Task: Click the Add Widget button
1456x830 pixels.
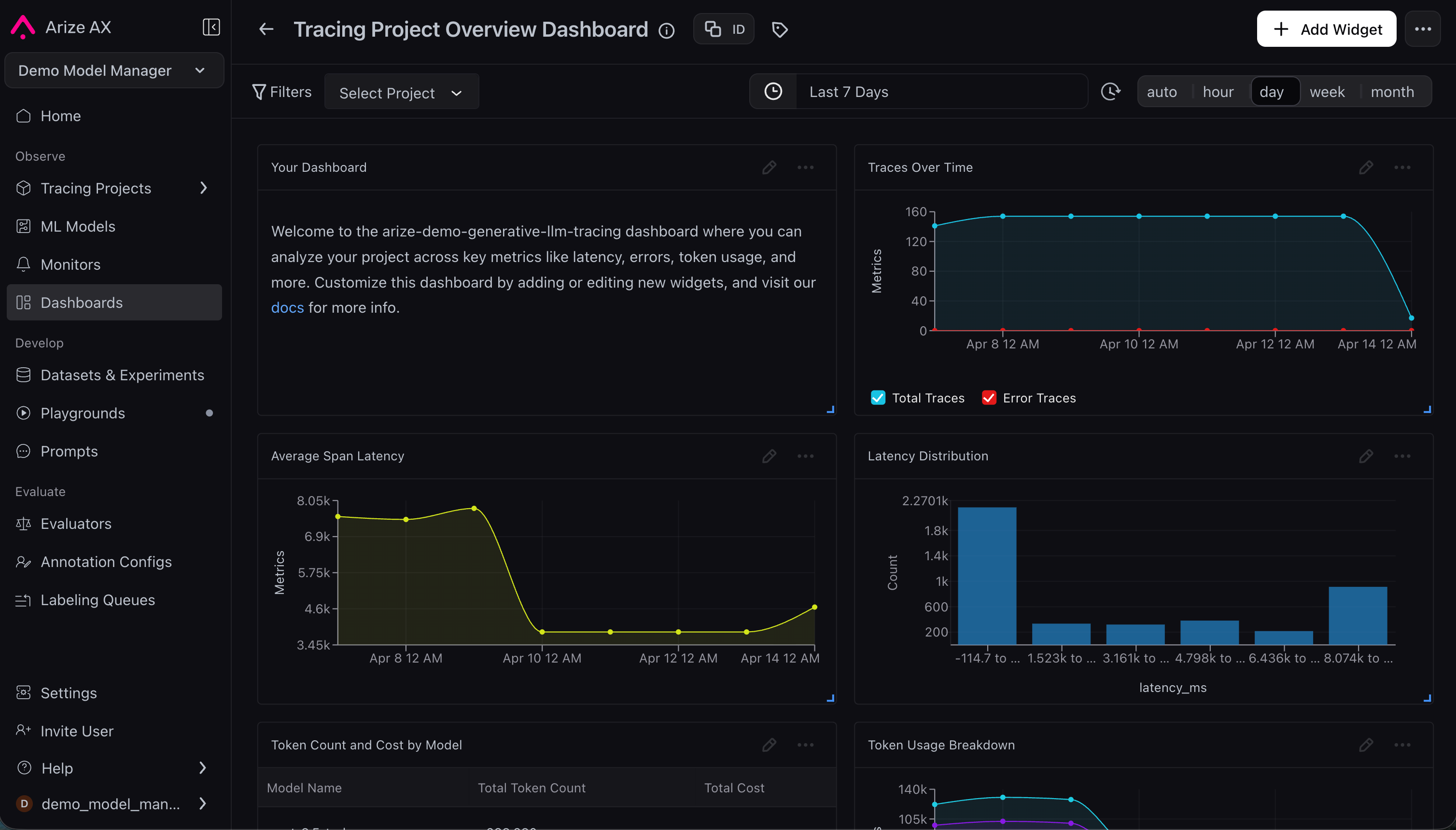Action: click(x=1326, y=29)
